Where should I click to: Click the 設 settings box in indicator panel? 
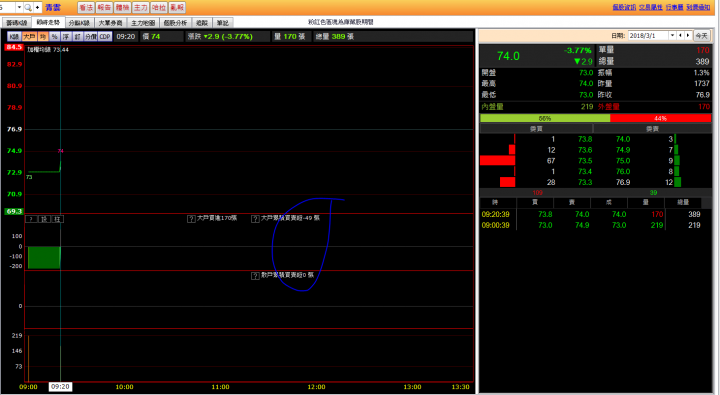coord(44,219)
